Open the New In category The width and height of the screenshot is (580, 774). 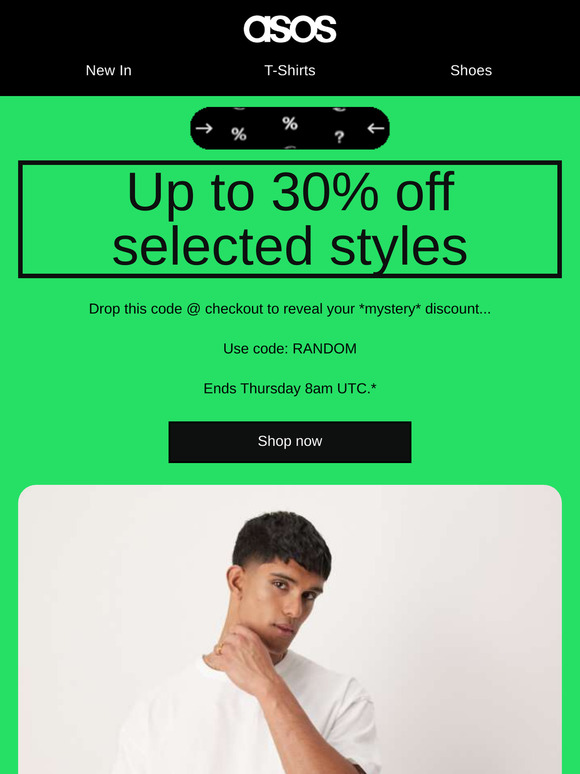109,71
